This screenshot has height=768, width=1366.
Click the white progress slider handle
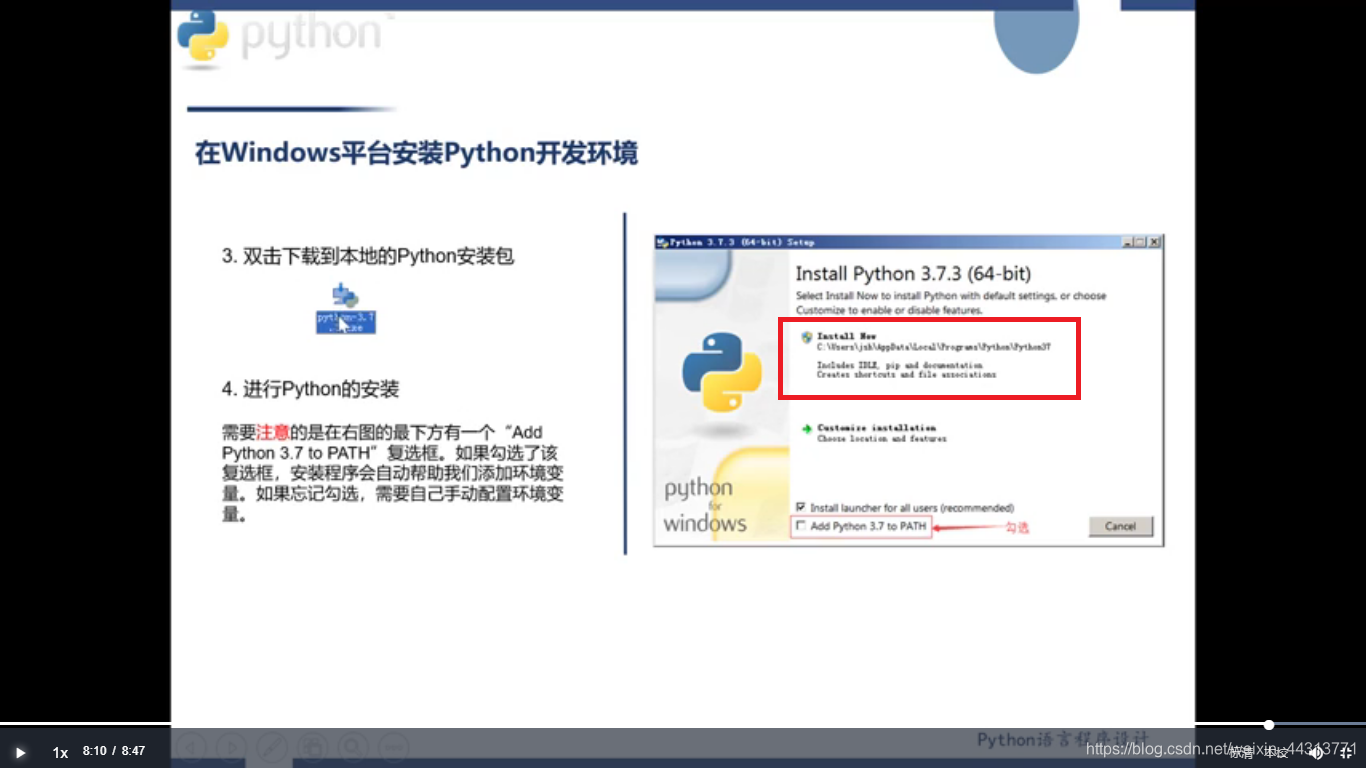[1268, 724]
